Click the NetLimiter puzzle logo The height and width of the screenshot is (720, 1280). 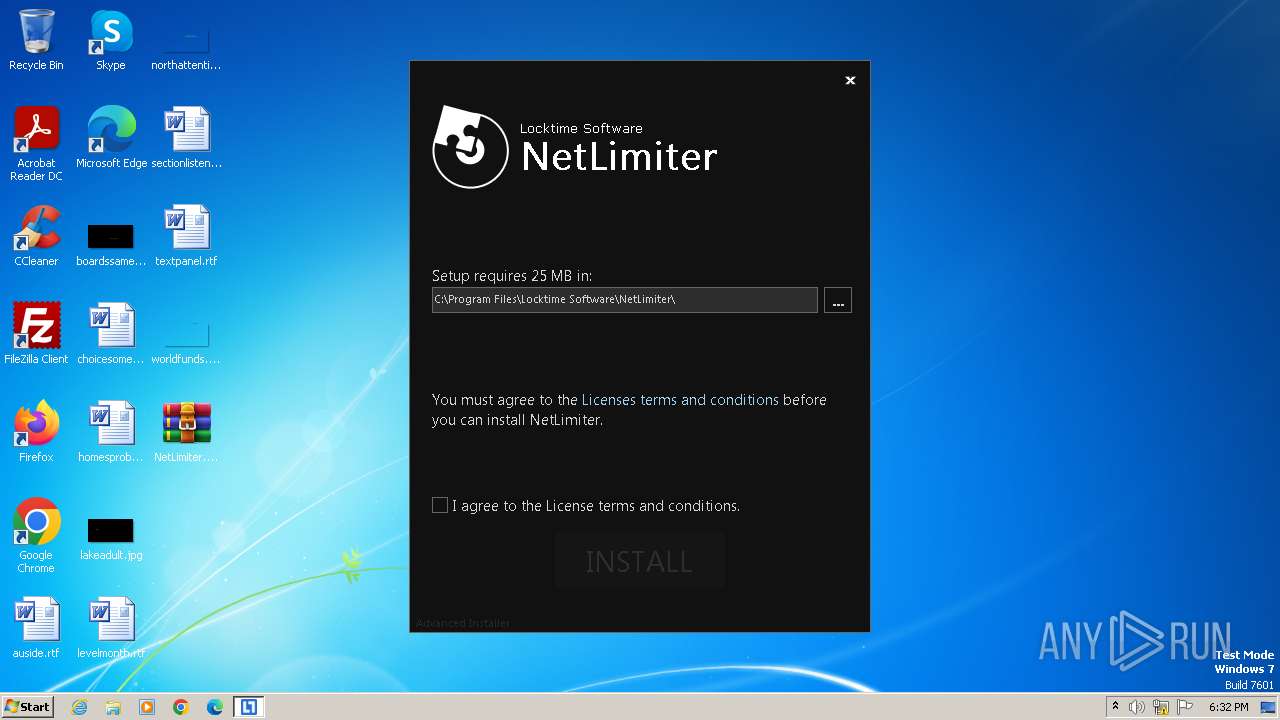coord(470,147)
